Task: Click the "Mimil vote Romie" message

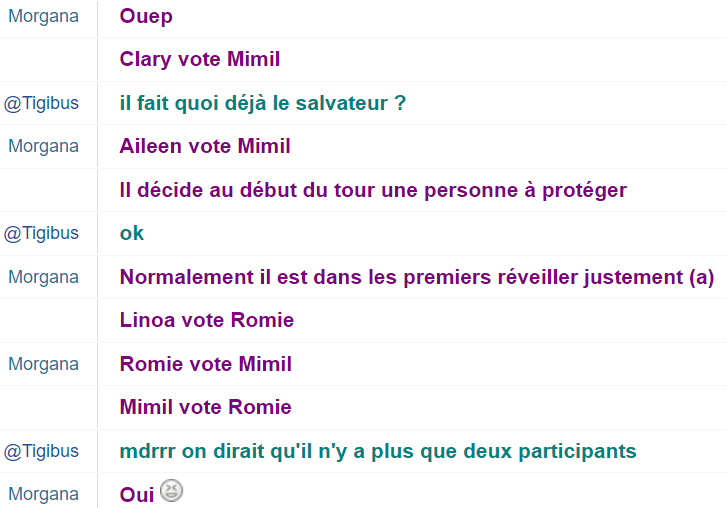Action: click(206, 407)
